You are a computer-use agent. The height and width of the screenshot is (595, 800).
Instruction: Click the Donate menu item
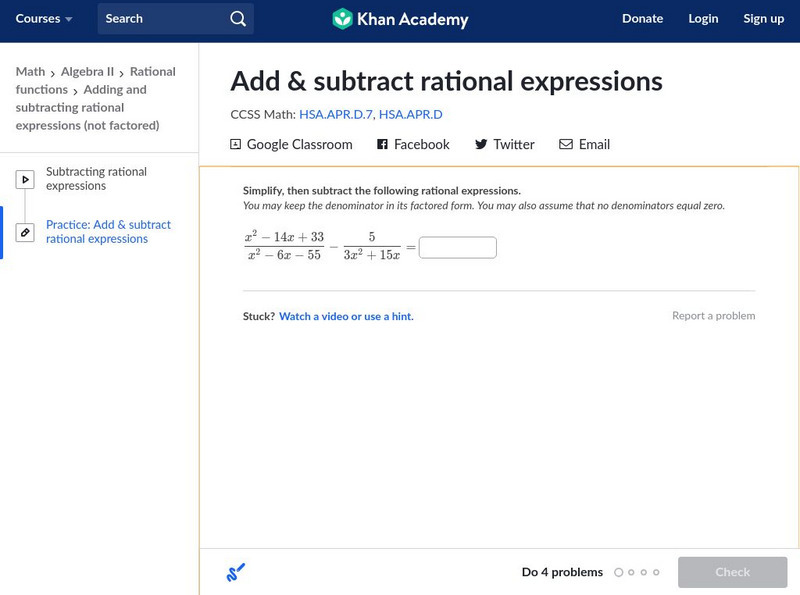pyautogui.click(x=642, y=19)
